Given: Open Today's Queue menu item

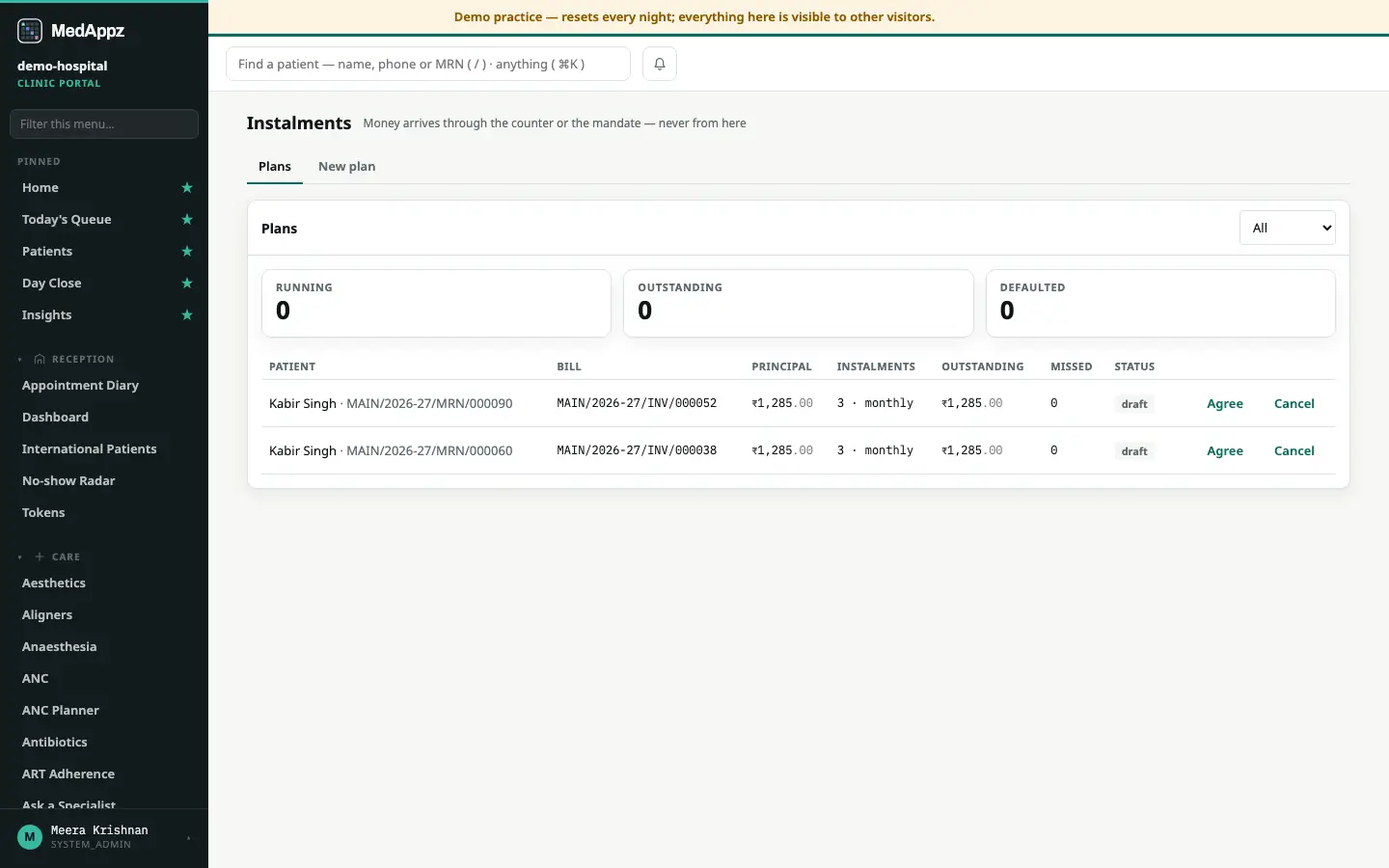Looking at the screenshot, I should click(67, 220).
